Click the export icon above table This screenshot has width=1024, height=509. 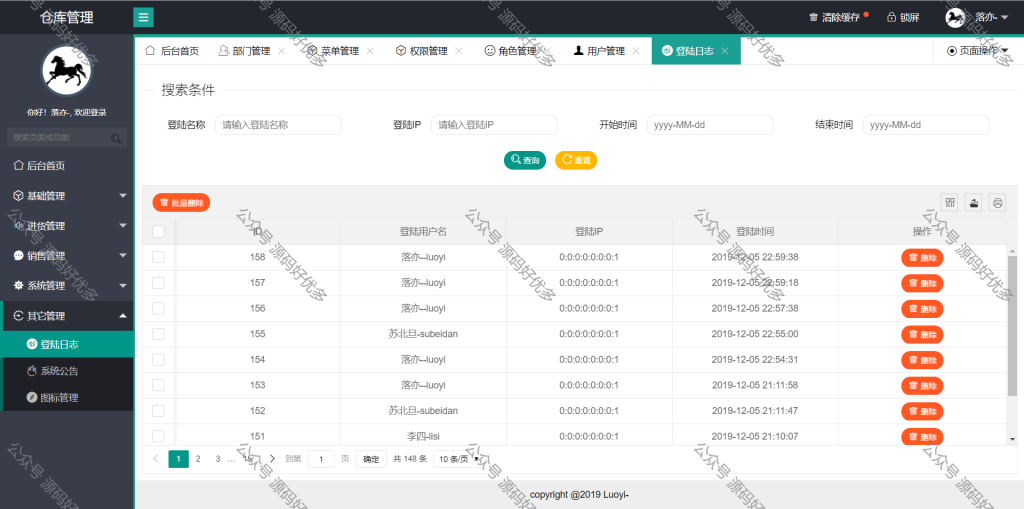pos(974,203)
